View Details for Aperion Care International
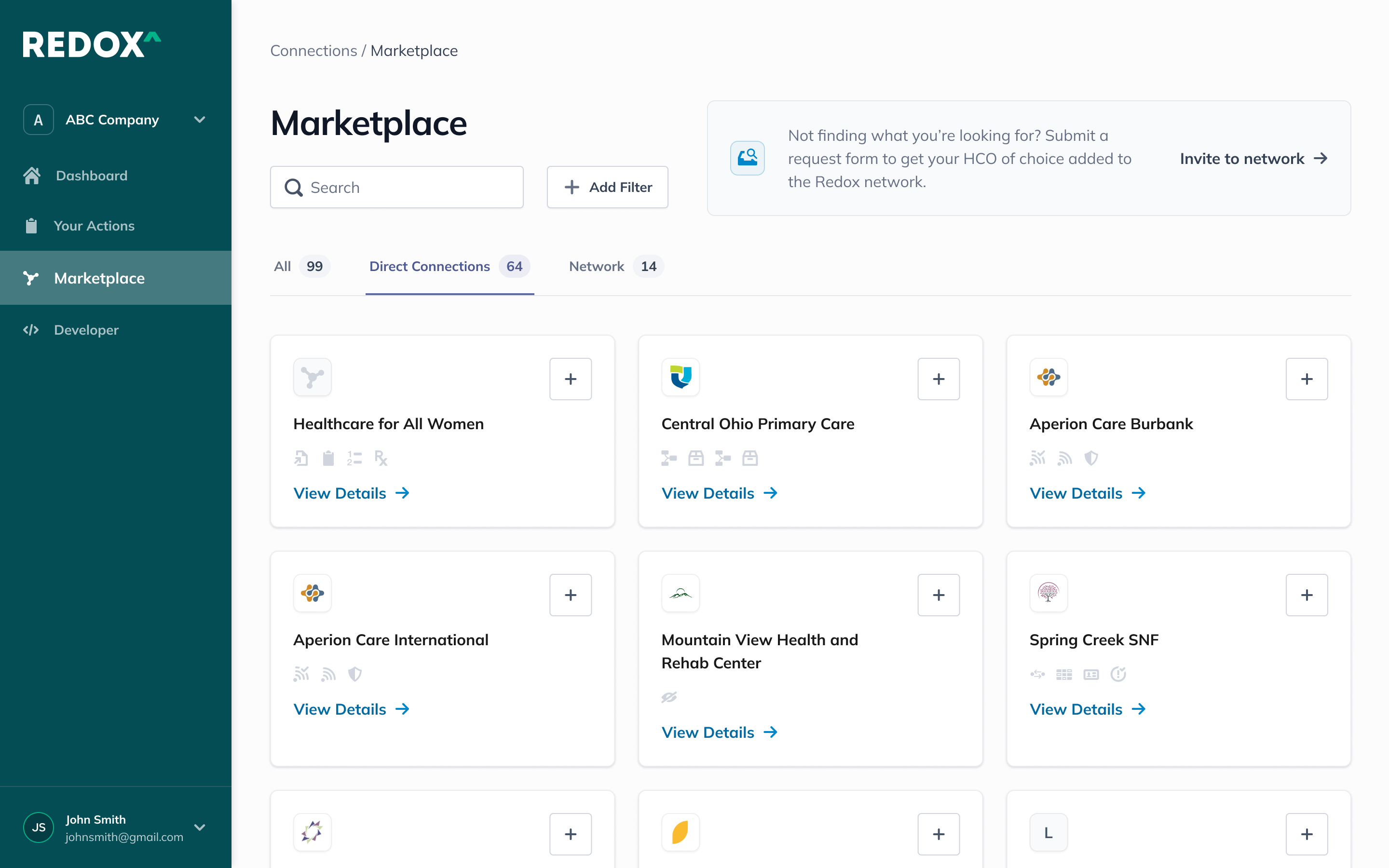 coord(351,709)
